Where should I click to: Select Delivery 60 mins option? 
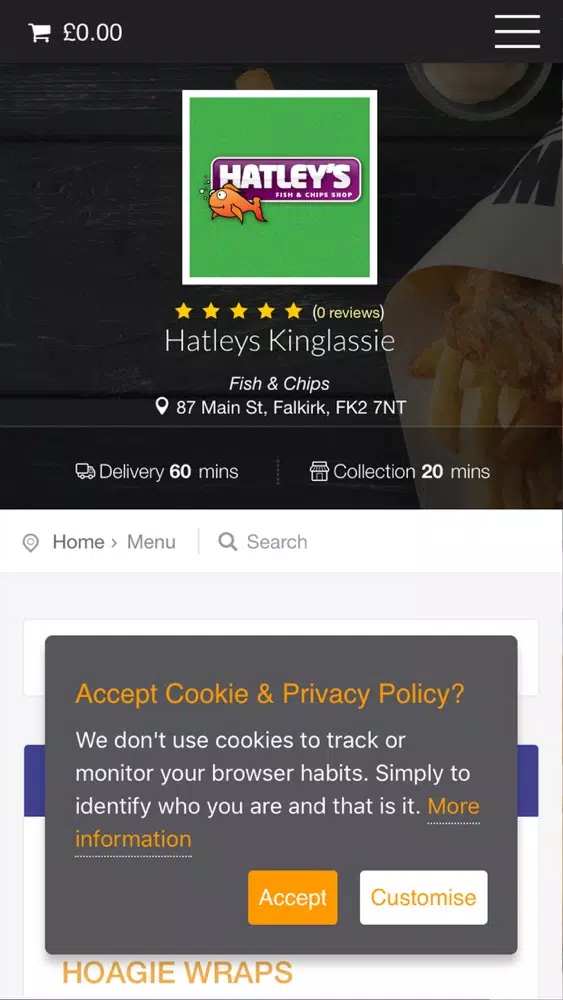click(157, 471)
